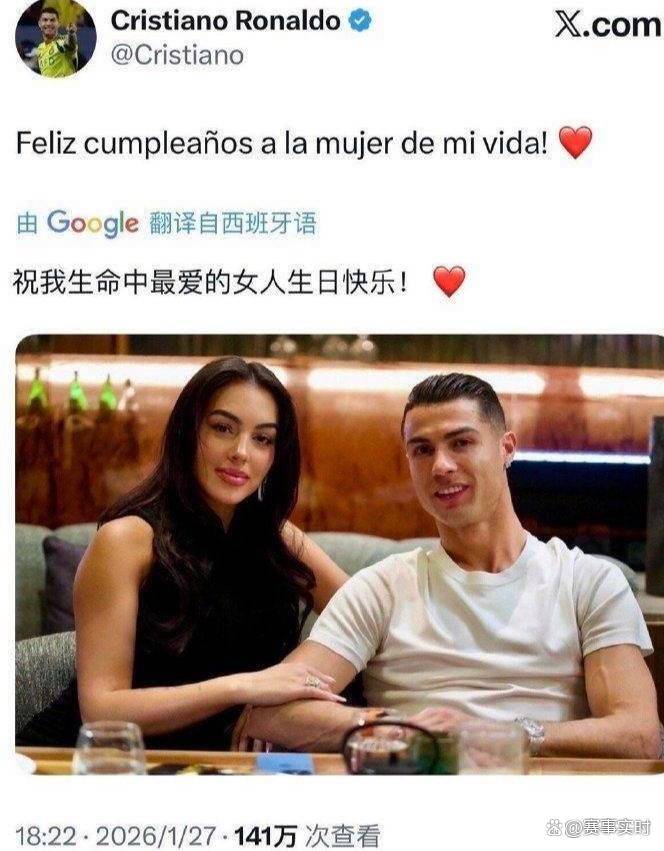The height and width of the screenshot is (851, 664).
Task: Open the attached couple photo
Action: pos(339,555)
